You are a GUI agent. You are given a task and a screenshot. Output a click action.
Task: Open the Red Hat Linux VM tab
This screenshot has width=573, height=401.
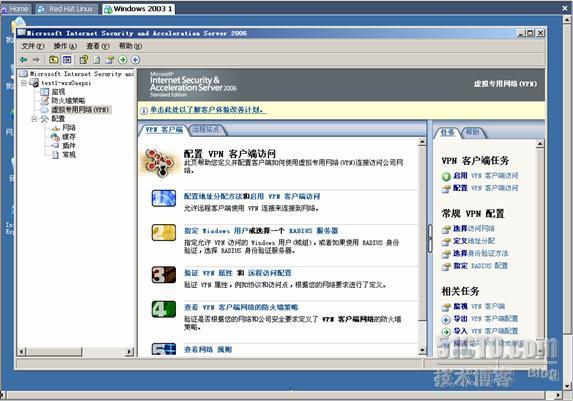coord(67,9)
